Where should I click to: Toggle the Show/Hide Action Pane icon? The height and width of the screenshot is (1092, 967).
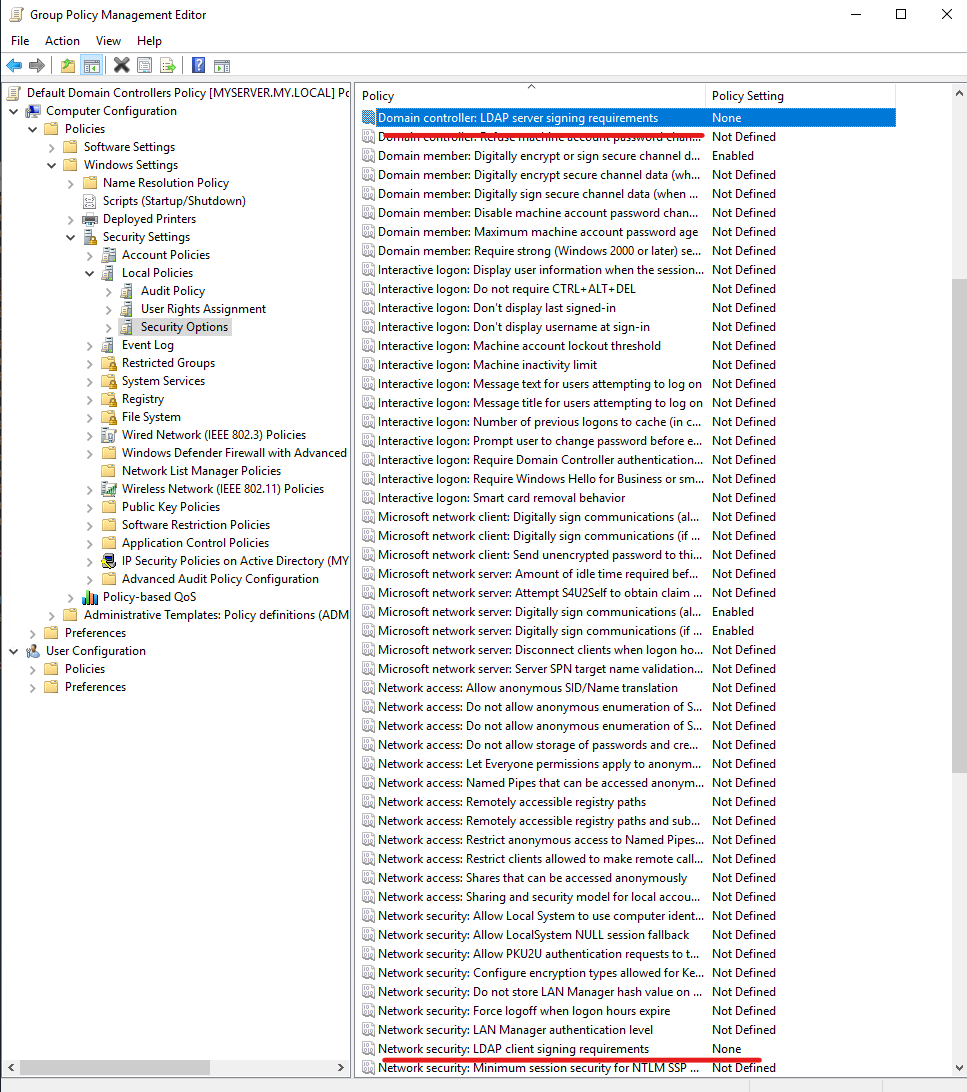pyautogui.click(x=222, y=66)
